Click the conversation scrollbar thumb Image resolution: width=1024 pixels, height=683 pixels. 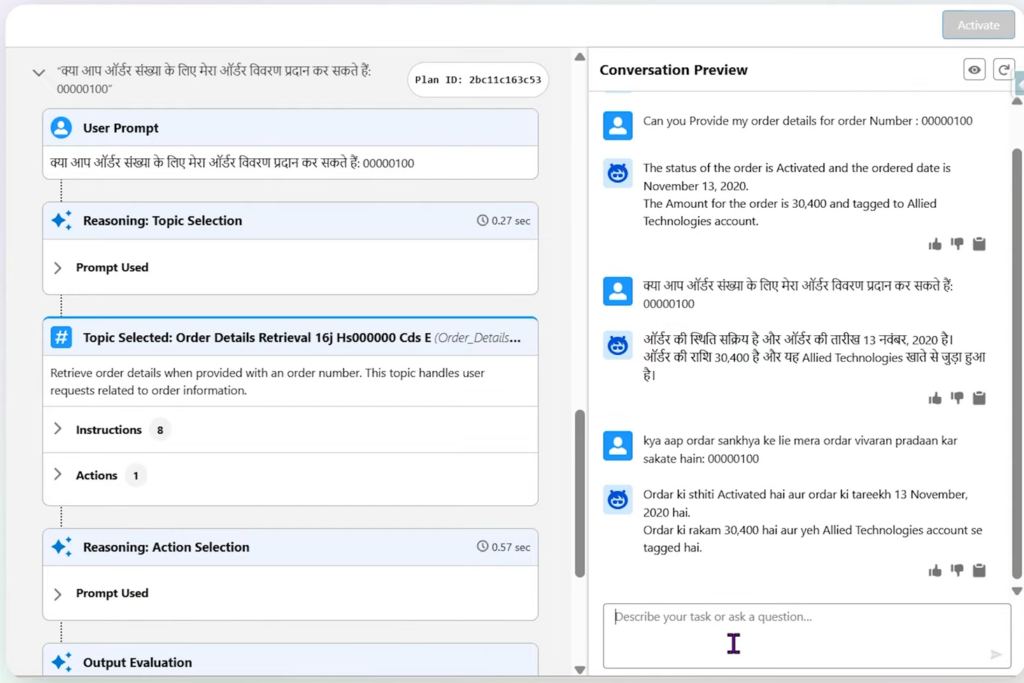pos(1017,364)
